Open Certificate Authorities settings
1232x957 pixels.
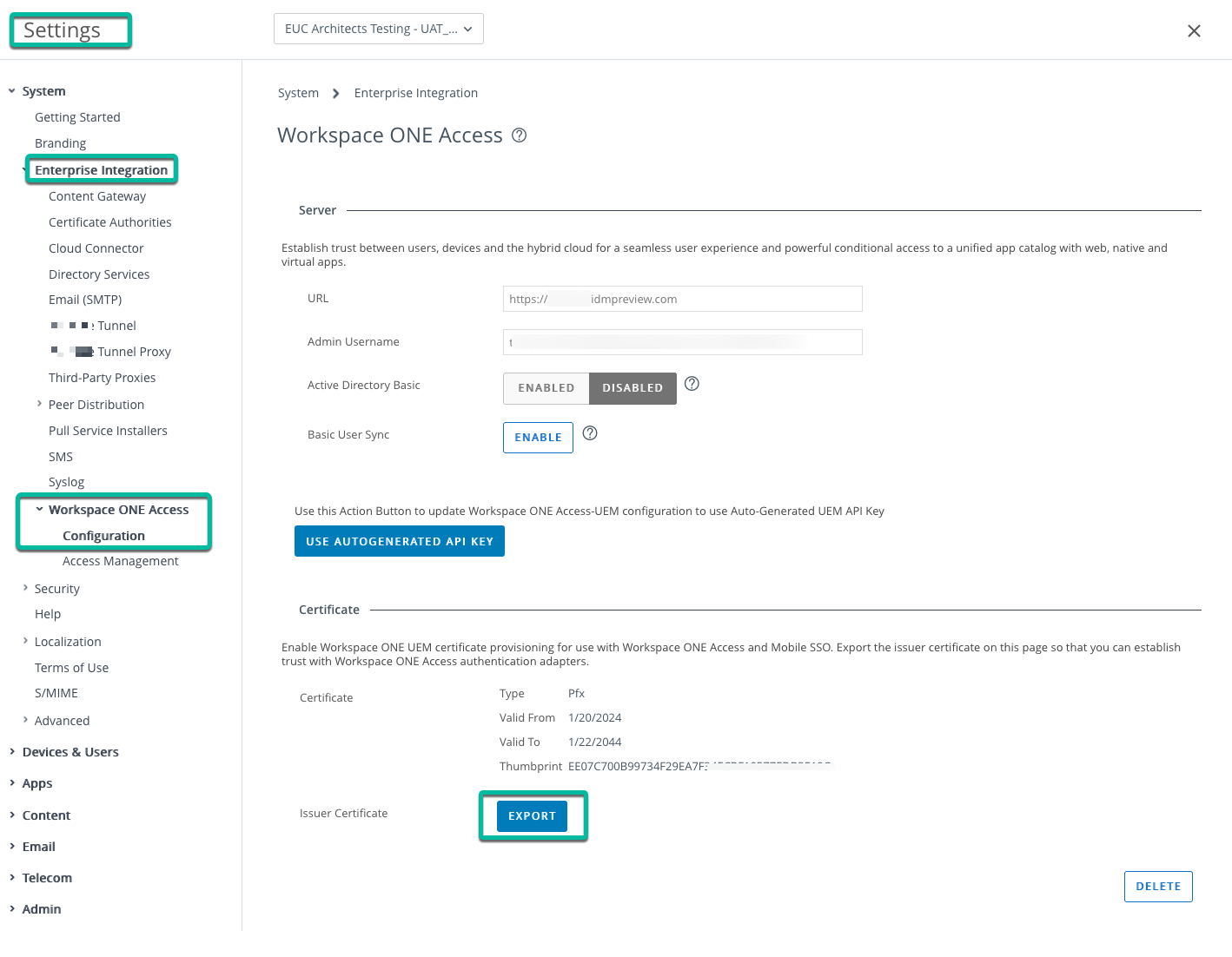point(109,222)
